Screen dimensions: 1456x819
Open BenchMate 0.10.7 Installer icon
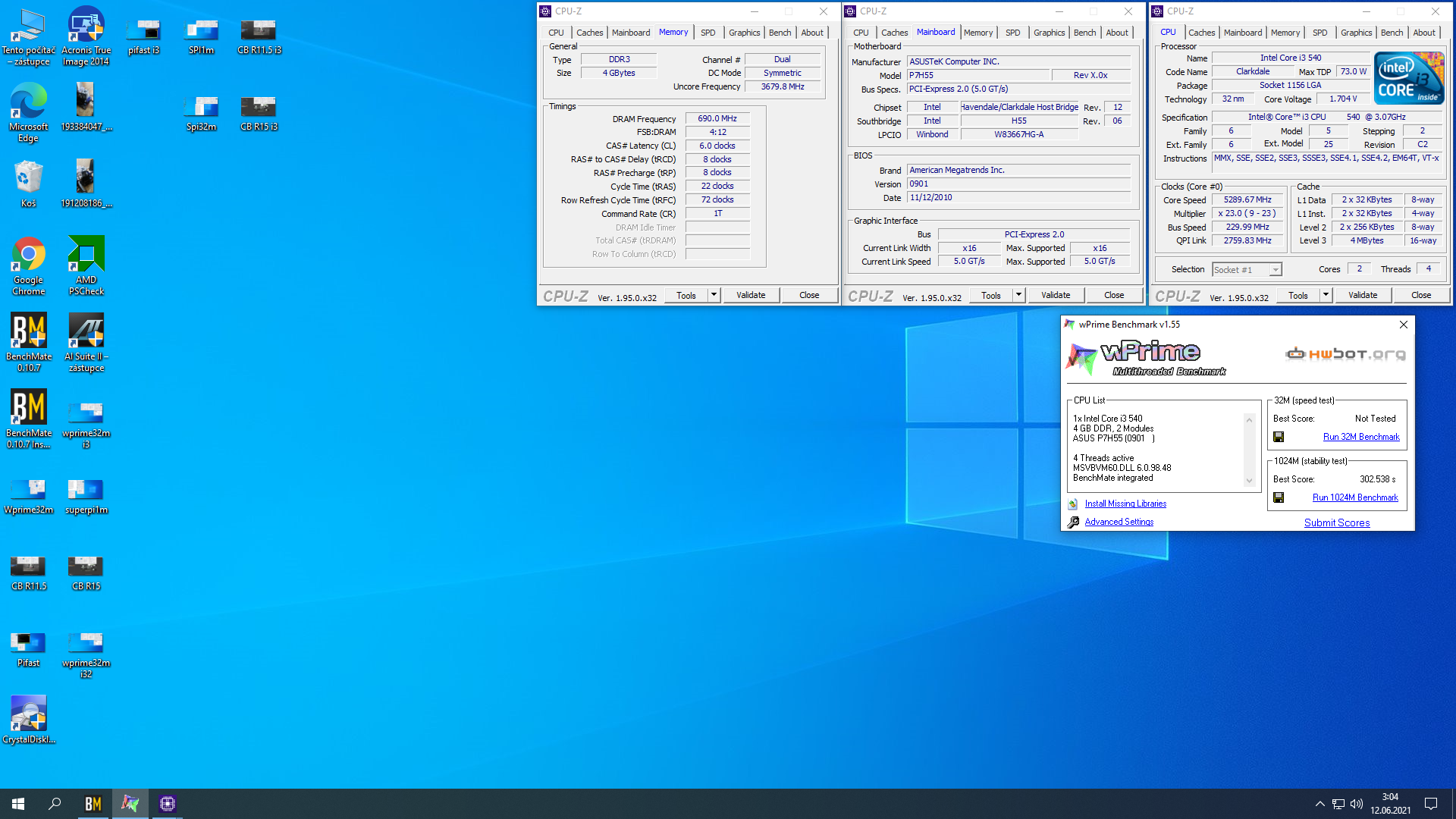(x=28, y=419)
